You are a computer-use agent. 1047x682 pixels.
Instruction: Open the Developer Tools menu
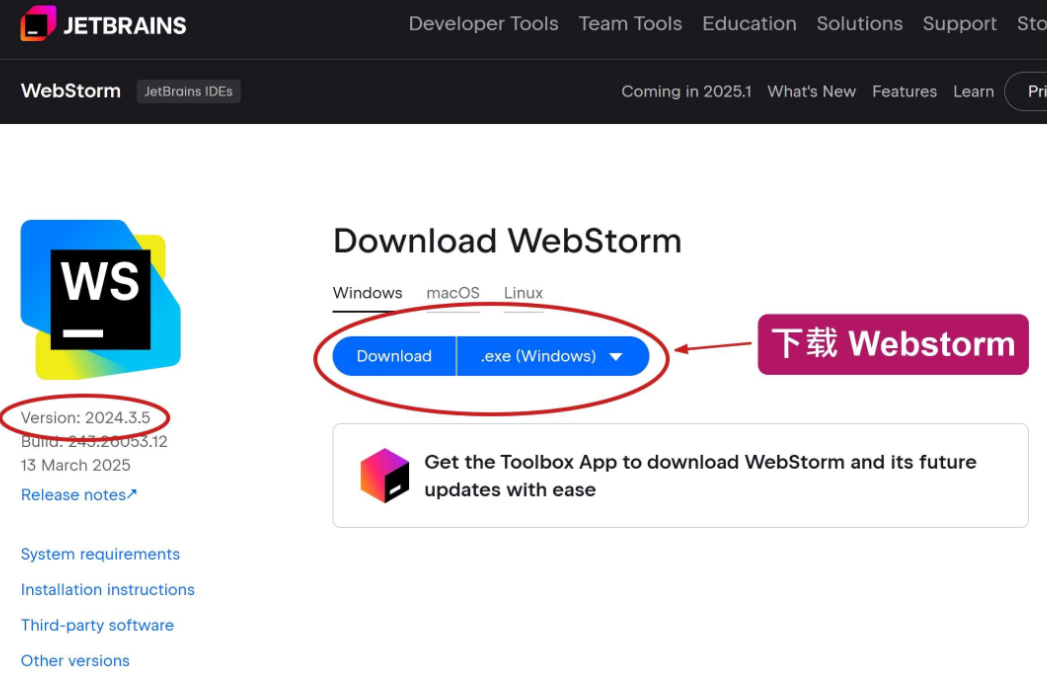(x=483, y=23)
